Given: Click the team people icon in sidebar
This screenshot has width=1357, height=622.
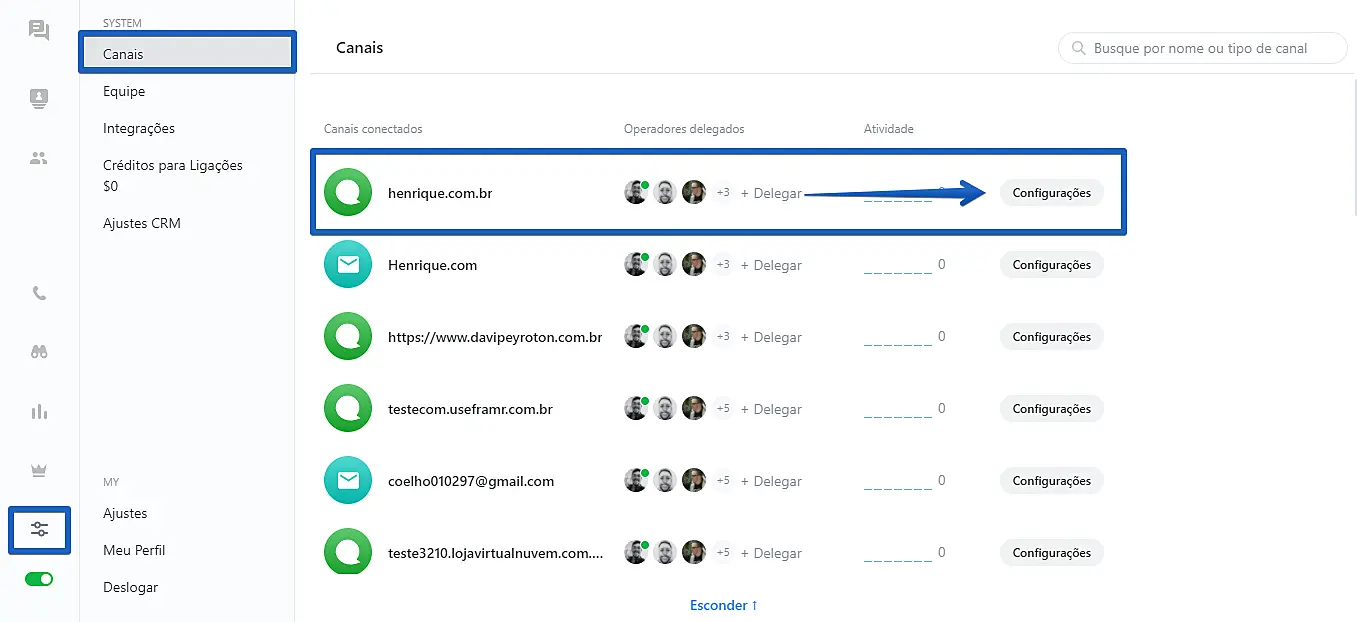Looking at the screenshot, I should click(39, 158).
